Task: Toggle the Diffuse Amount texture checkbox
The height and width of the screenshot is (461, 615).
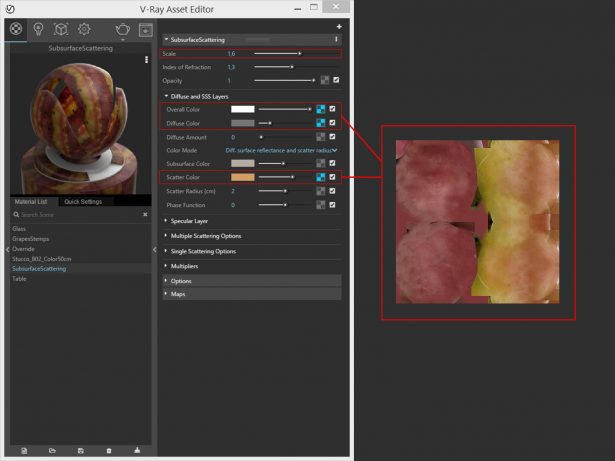Action: pos(332,137)
